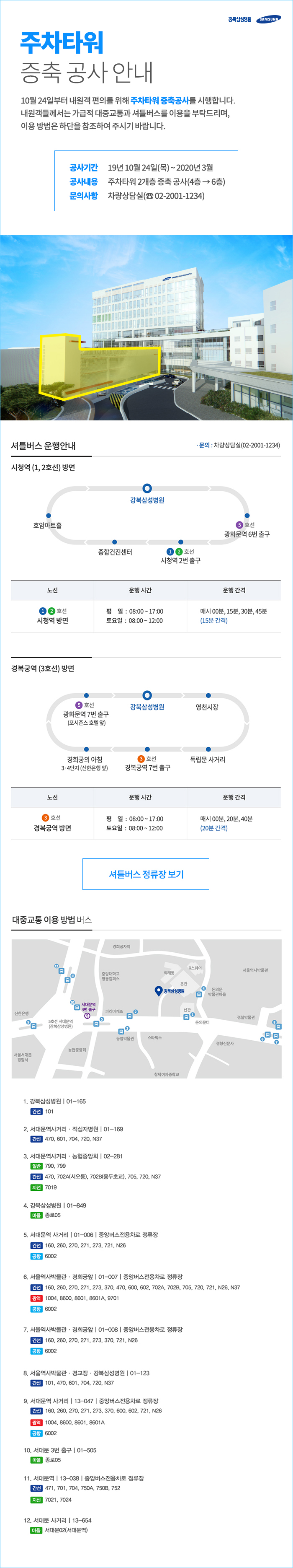Click the 영천시장 stop on the 경복궁역 route
The image size is (293, 1568).
208,695
